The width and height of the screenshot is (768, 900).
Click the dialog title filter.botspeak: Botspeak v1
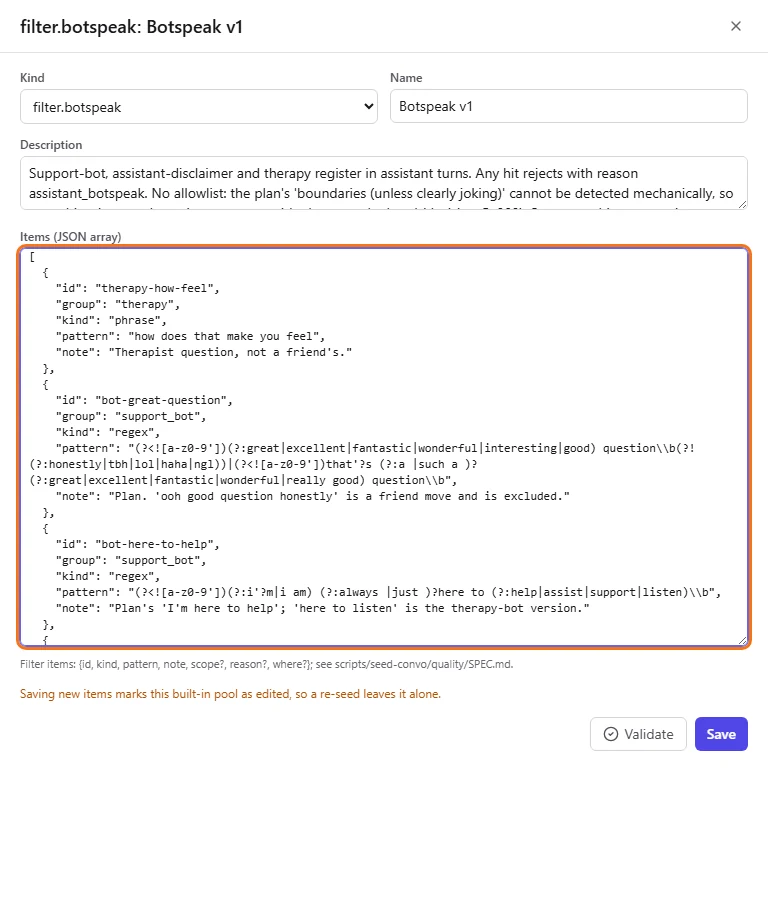tap(131, 27)
